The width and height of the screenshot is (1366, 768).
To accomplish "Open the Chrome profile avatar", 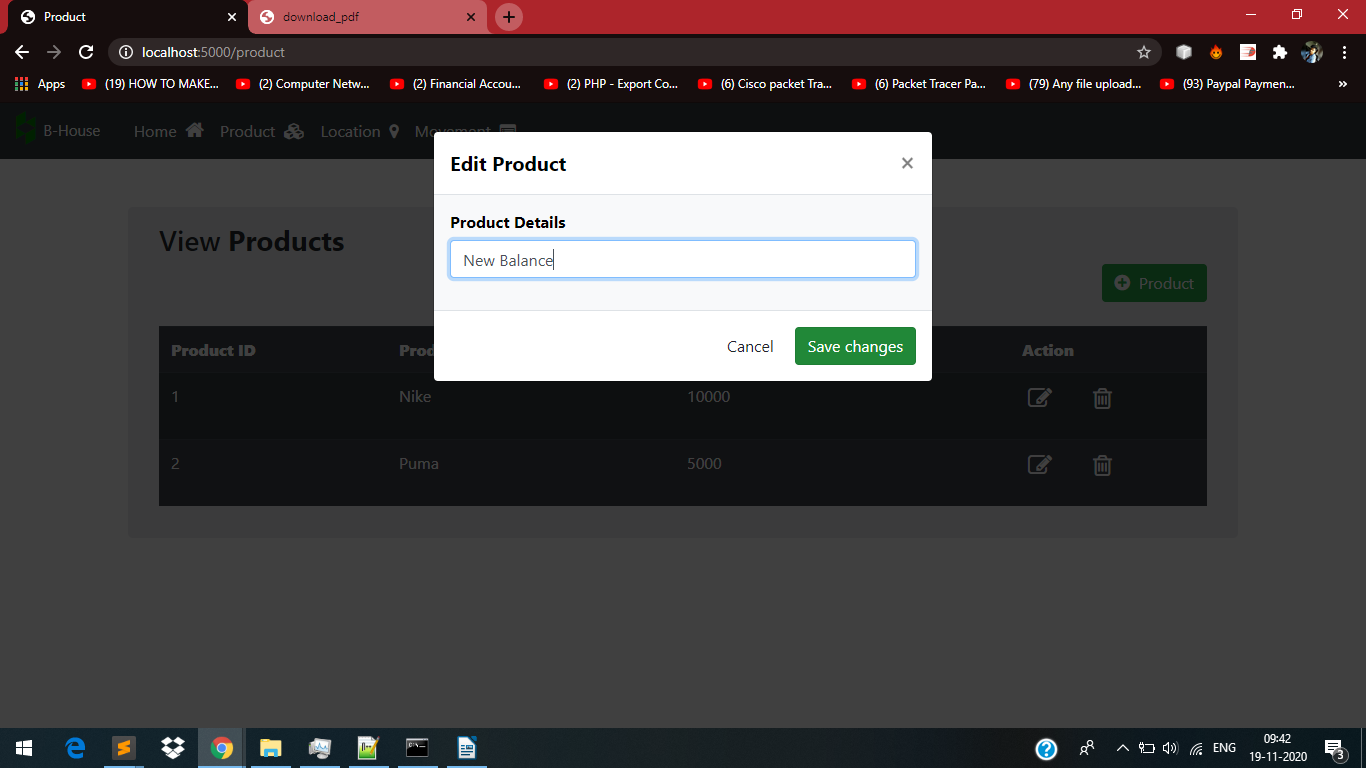I will [x=1312, y=52].
